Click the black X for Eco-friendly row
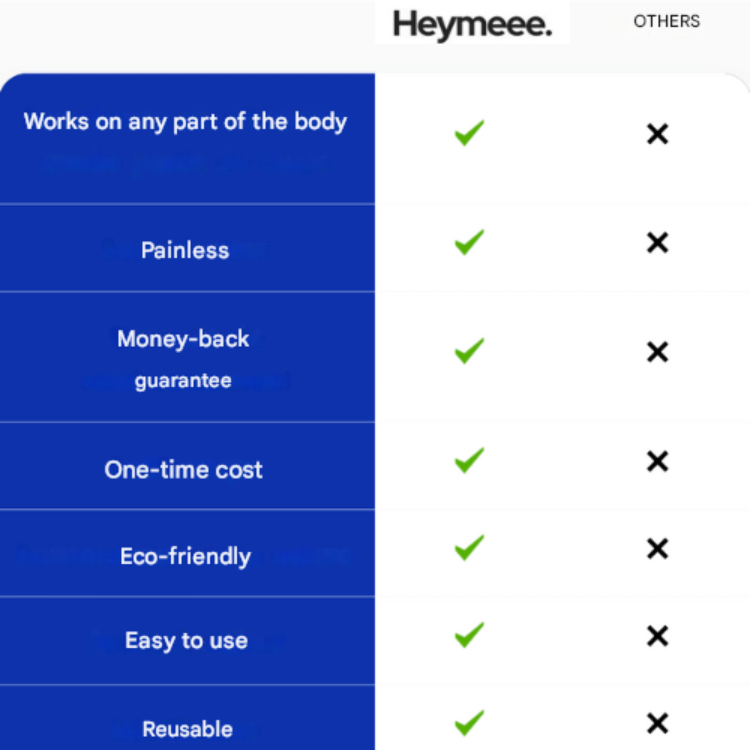The height and width of the screenshot is (750, 750). [x=657, y=549]
